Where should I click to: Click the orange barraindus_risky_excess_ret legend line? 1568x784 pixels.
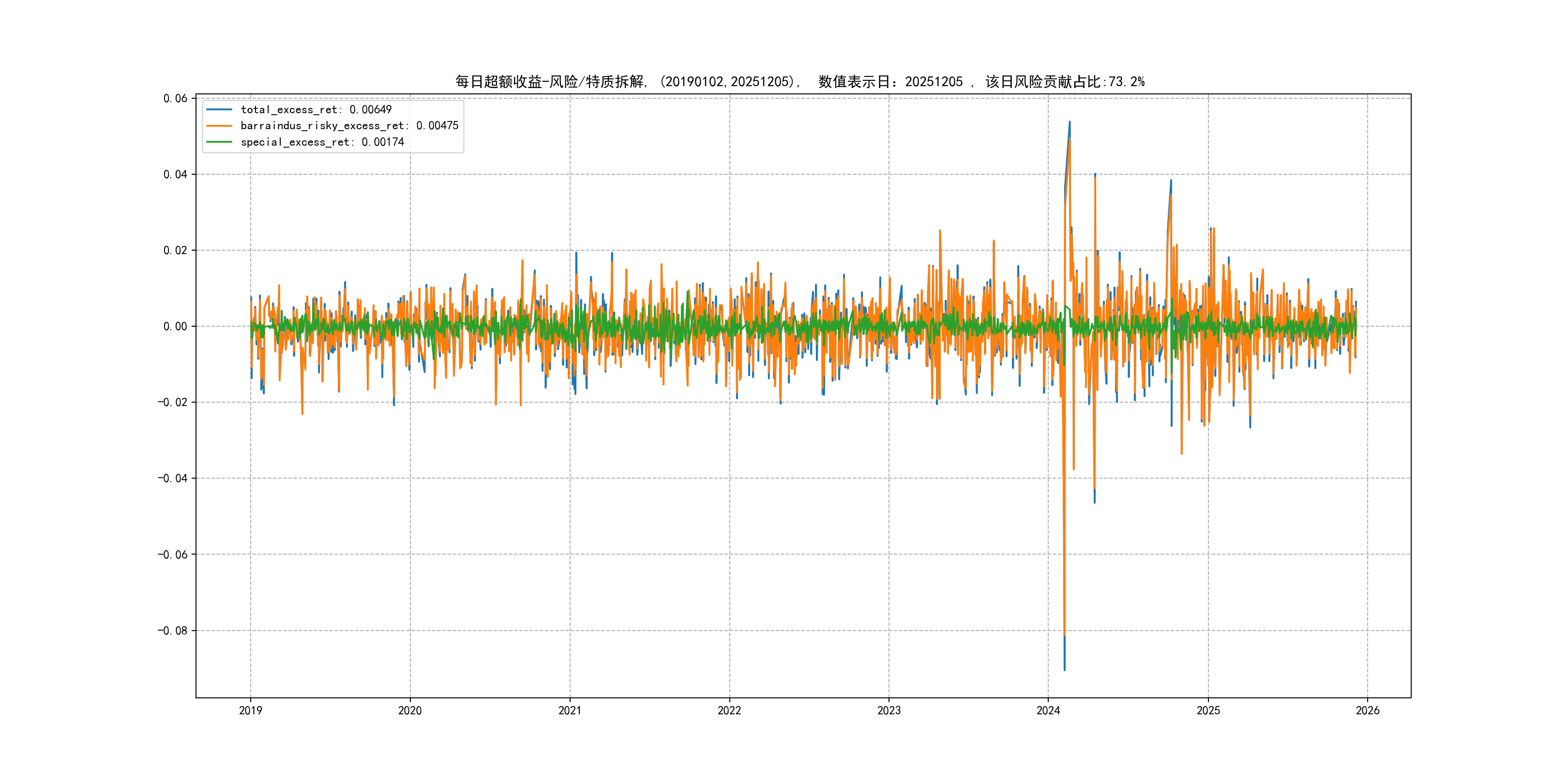(219, 126)
